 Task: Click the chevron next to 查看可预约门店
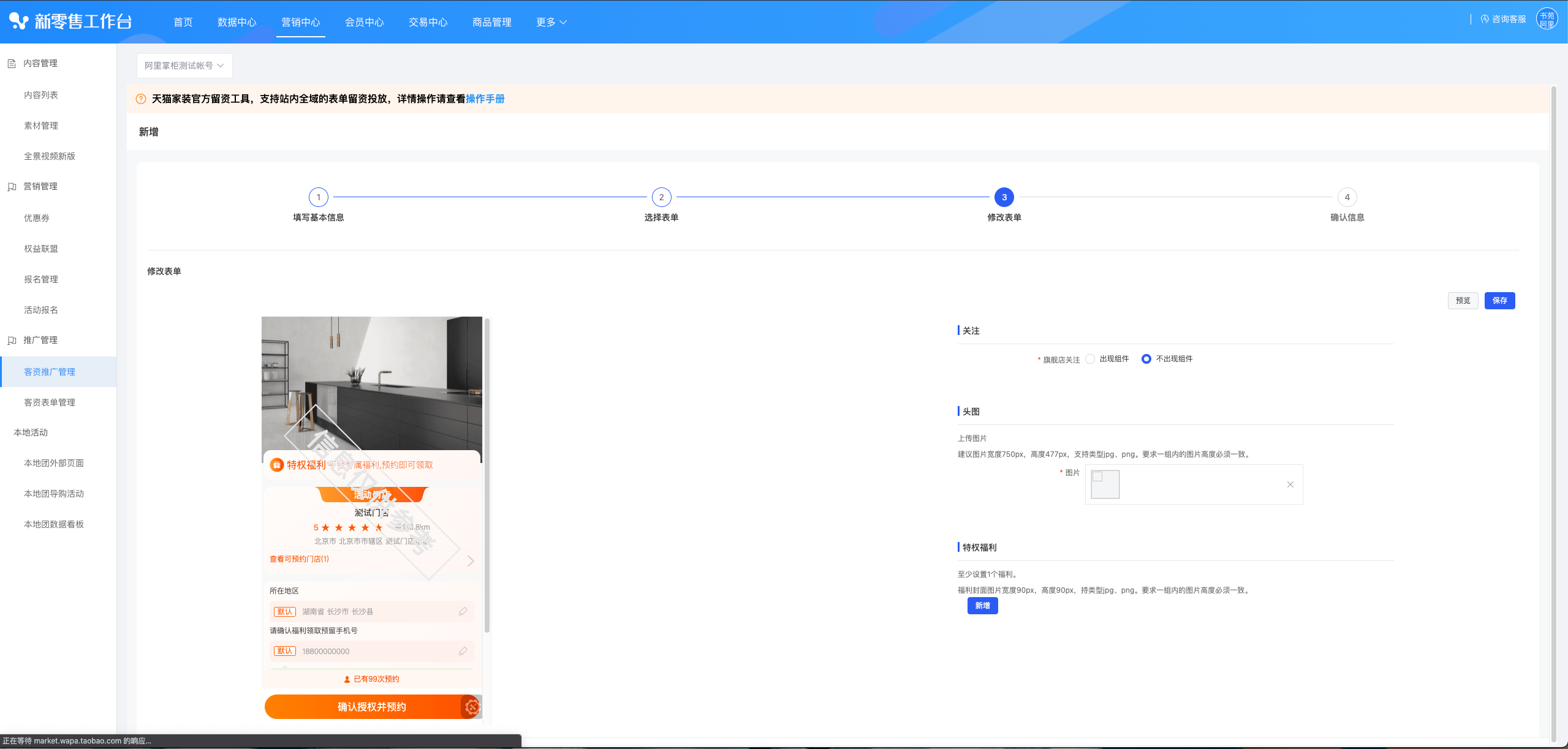pyautogui.click(x=471, y=561)
